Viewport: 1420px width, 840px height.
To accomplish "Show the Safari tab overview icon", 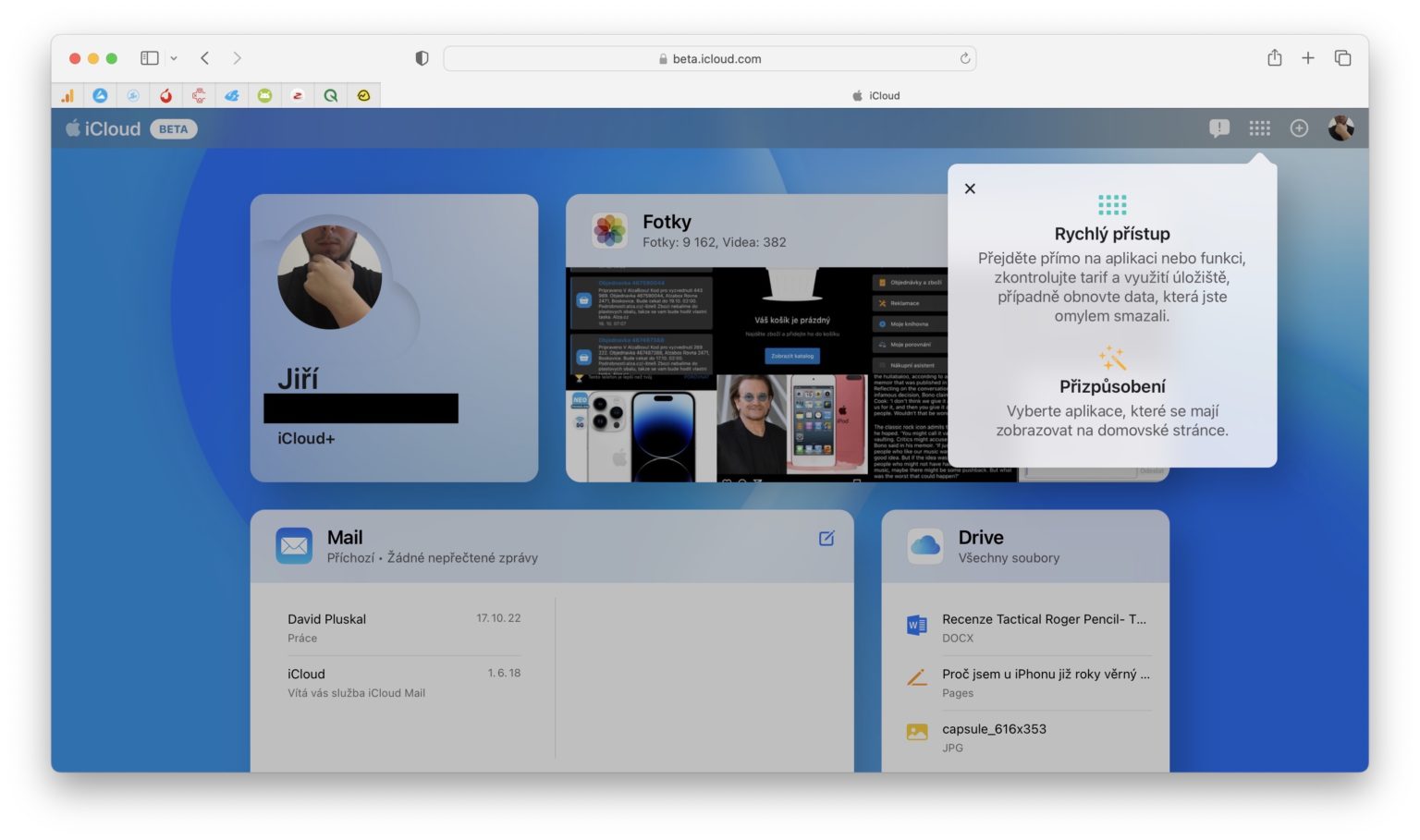I will click(1342, 58).
